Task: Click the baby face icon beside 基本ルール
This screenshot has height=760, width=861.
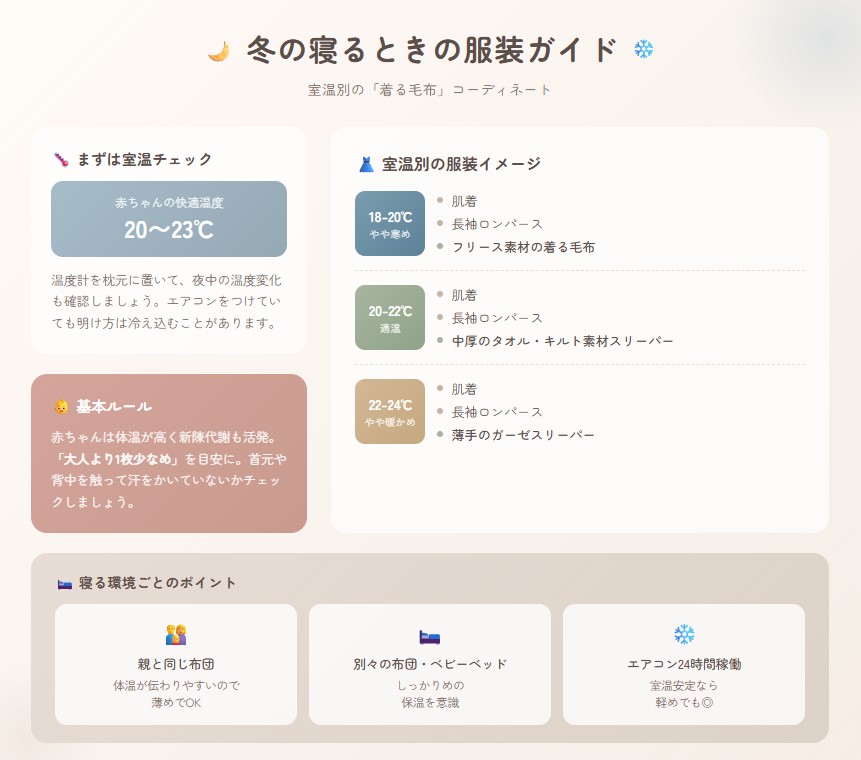Action: coord(61,406)
